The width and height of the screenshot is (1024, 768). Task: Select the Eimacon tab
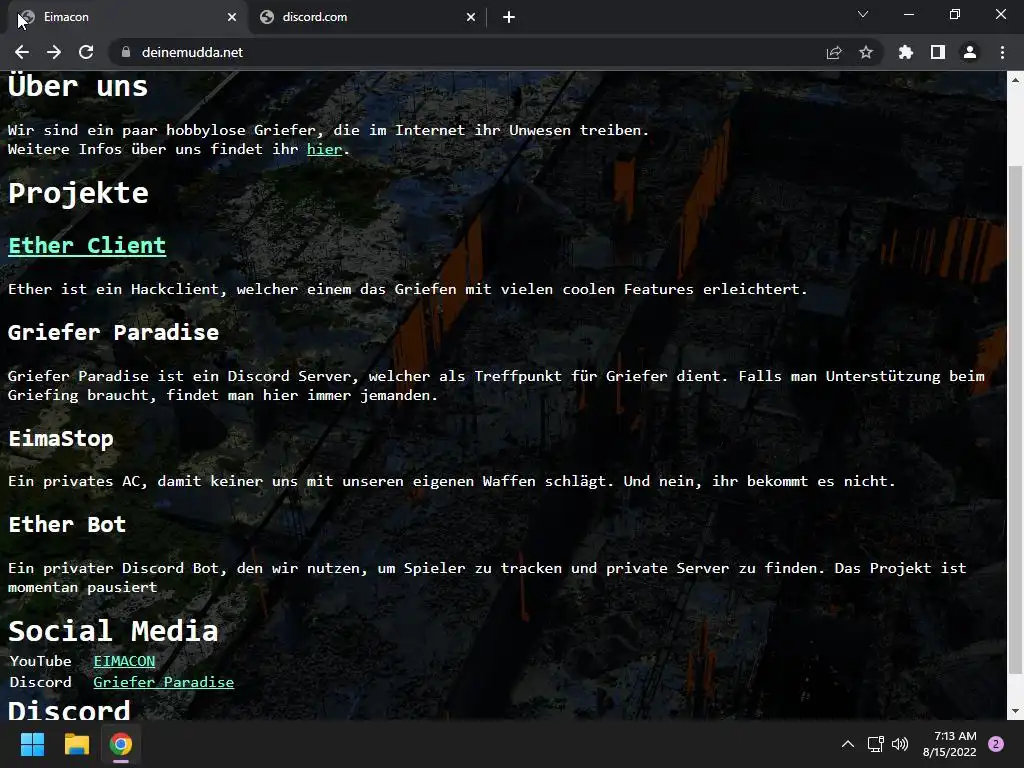pos(127,17)
